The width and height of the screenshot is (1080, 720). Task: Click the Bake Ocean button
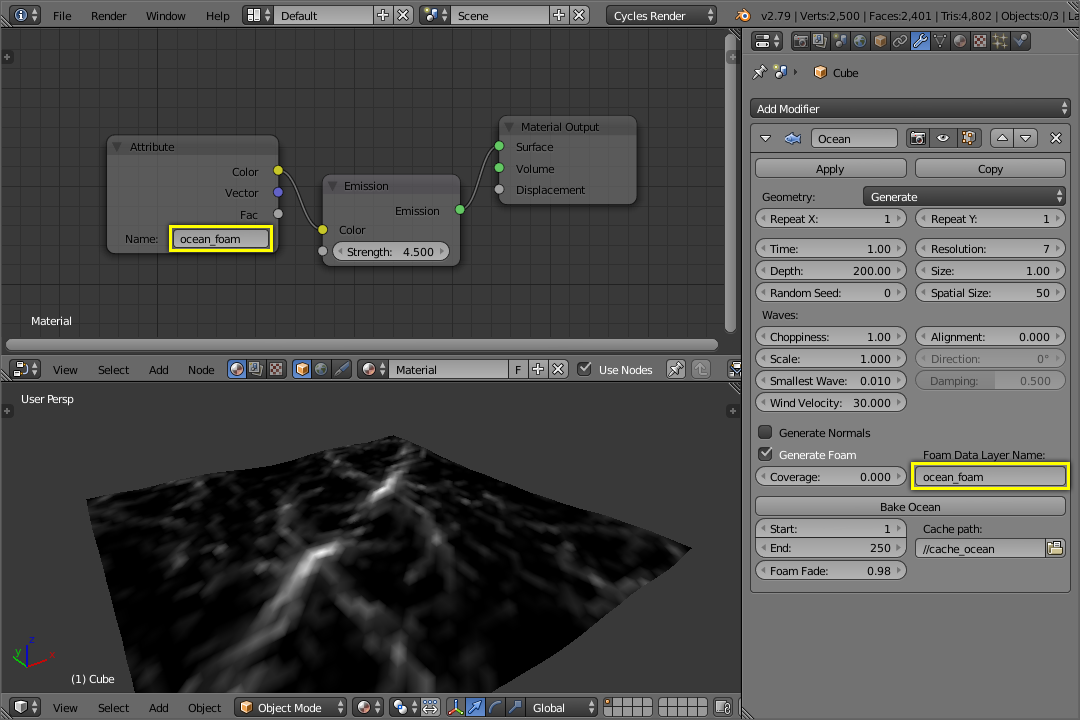(x=910, y=507)
